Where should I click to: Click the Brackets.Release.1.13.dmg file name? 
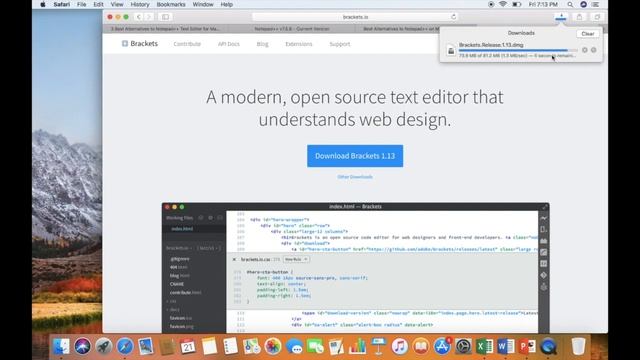pyautogui.click(x=491, y=45)
